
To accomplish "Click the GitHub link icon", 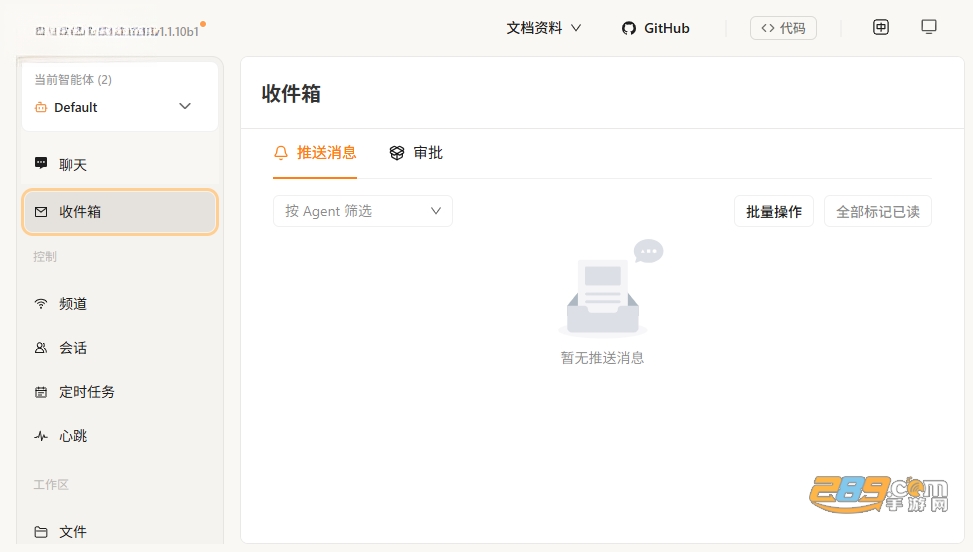I will click(x=629, y=29).
